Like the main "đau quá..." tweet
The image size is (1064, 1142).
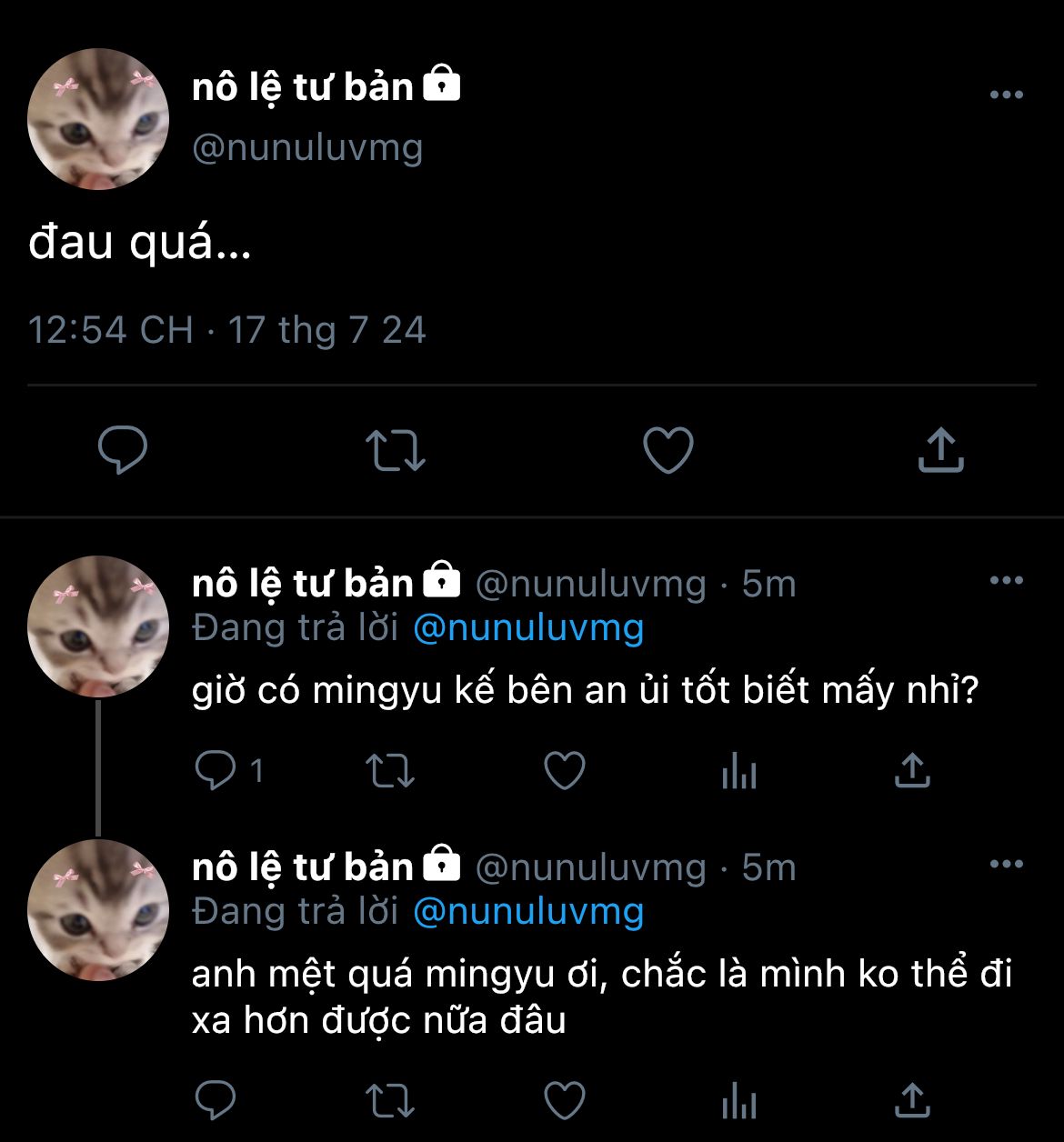[x=668, y=450]
